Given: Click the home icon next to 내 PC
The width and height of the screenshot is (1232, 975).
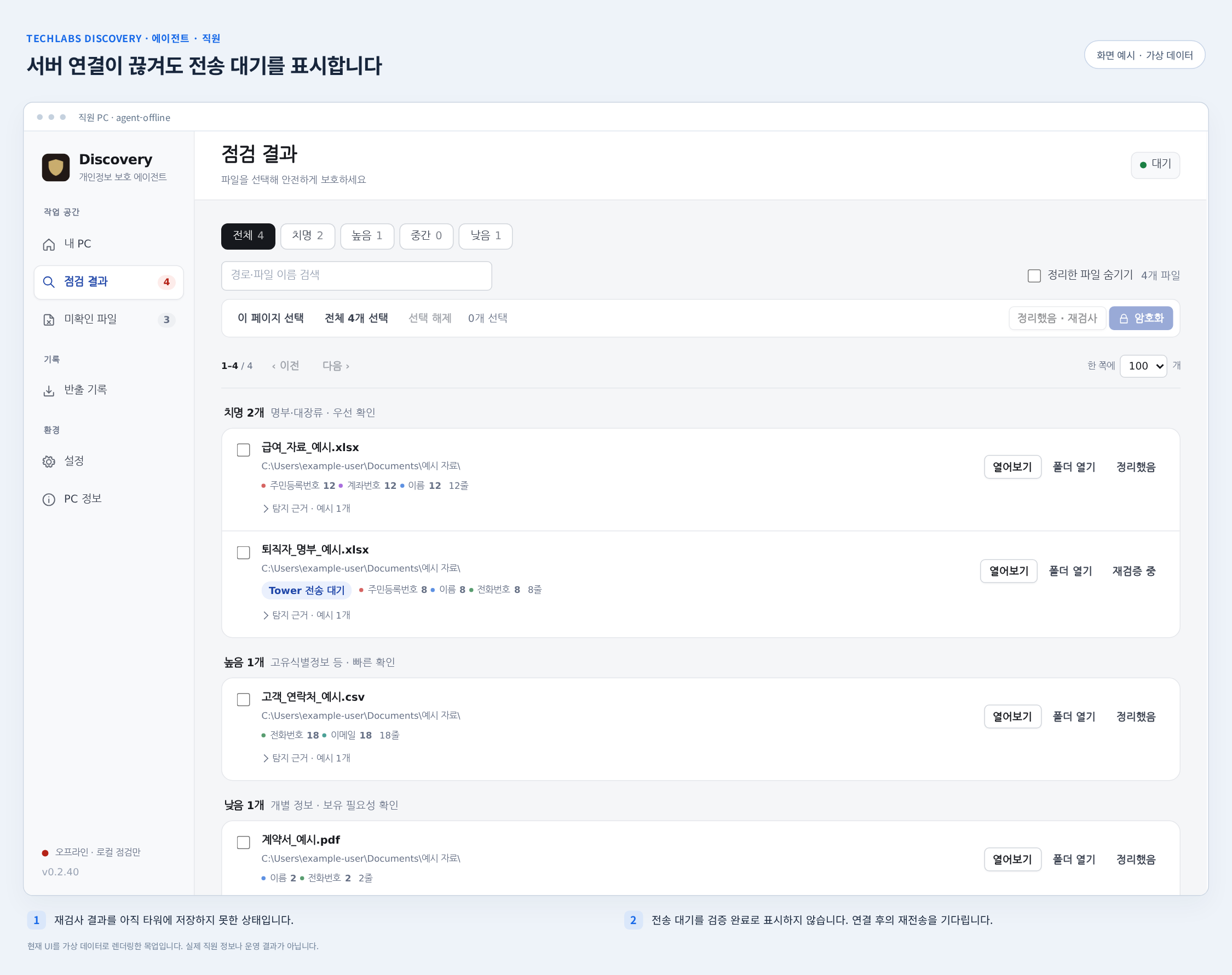Looking at the screenshot, I should point(49,244).
